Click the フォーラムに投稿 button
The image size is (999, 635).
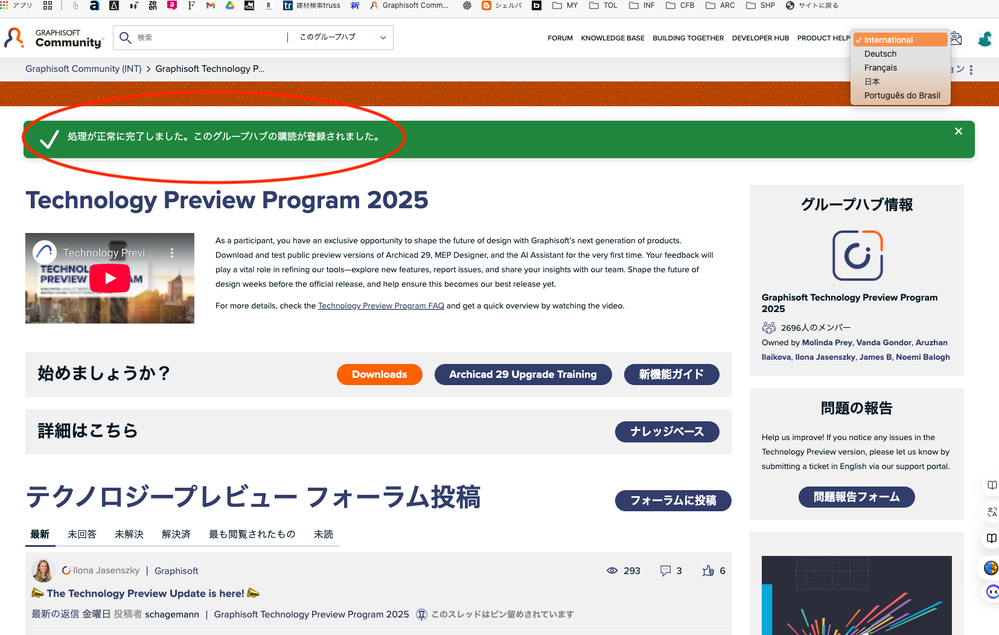coord(673,501)
